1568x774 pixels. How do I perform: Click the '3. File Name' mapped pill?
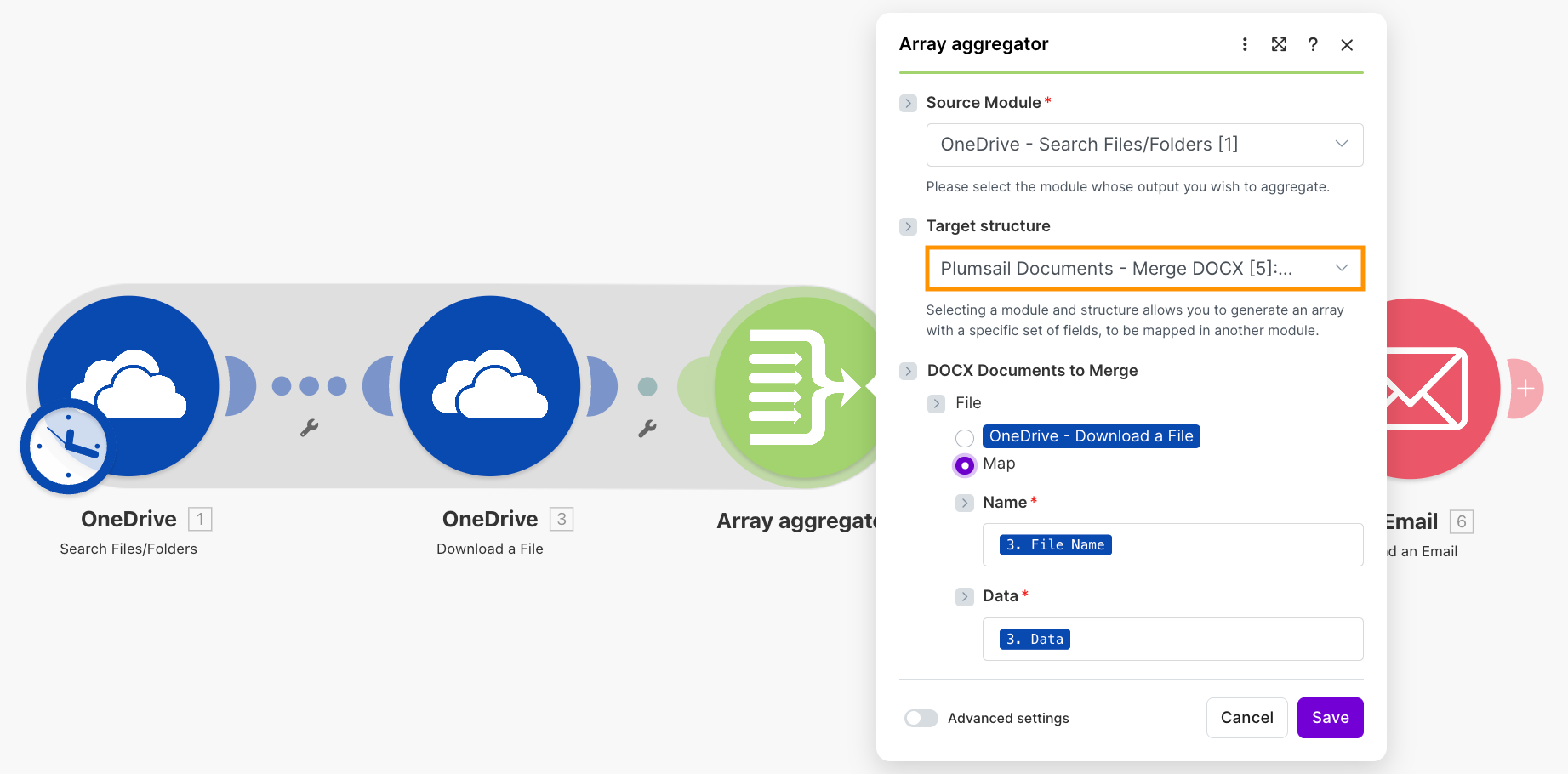pyautogui.click(x=1055, y=544)
